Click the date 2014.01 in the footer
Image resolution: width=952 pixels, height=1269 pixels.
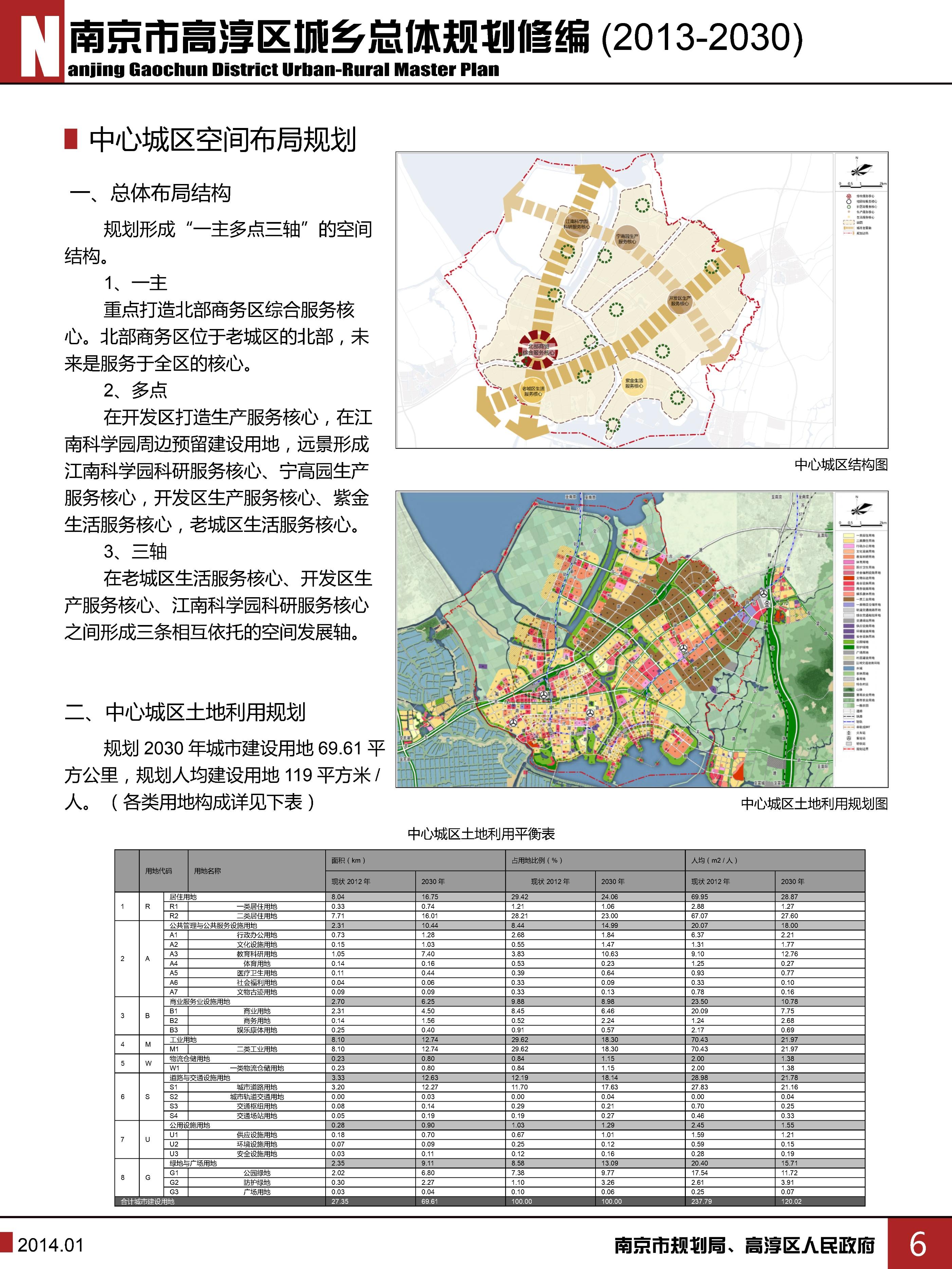tap(51, 1245)
